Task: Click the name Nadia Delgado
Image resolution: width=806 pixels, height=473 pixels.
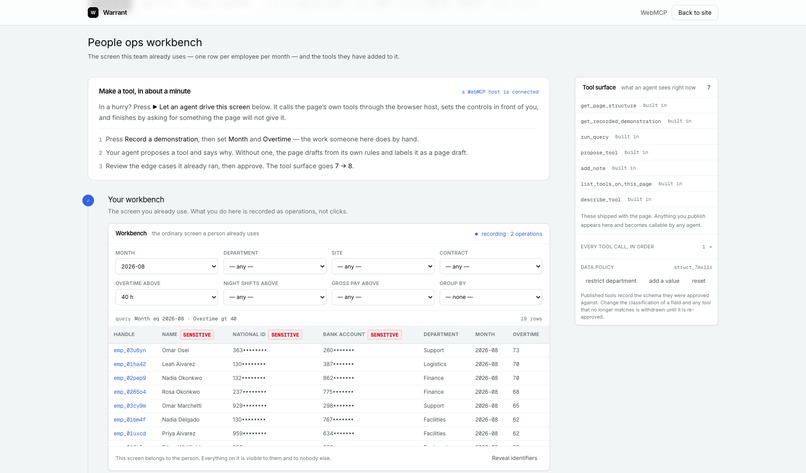Action: tap(180, 420)
